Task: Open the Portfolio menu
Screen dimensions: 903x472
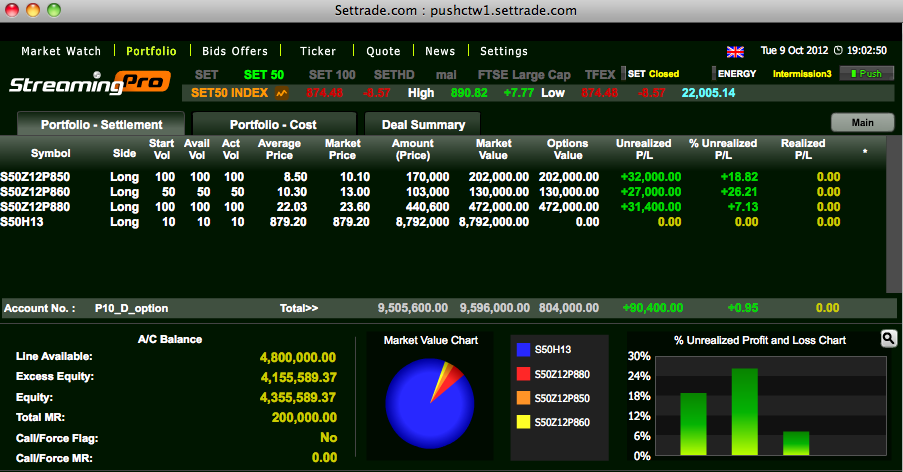Action: click(151, 51)
